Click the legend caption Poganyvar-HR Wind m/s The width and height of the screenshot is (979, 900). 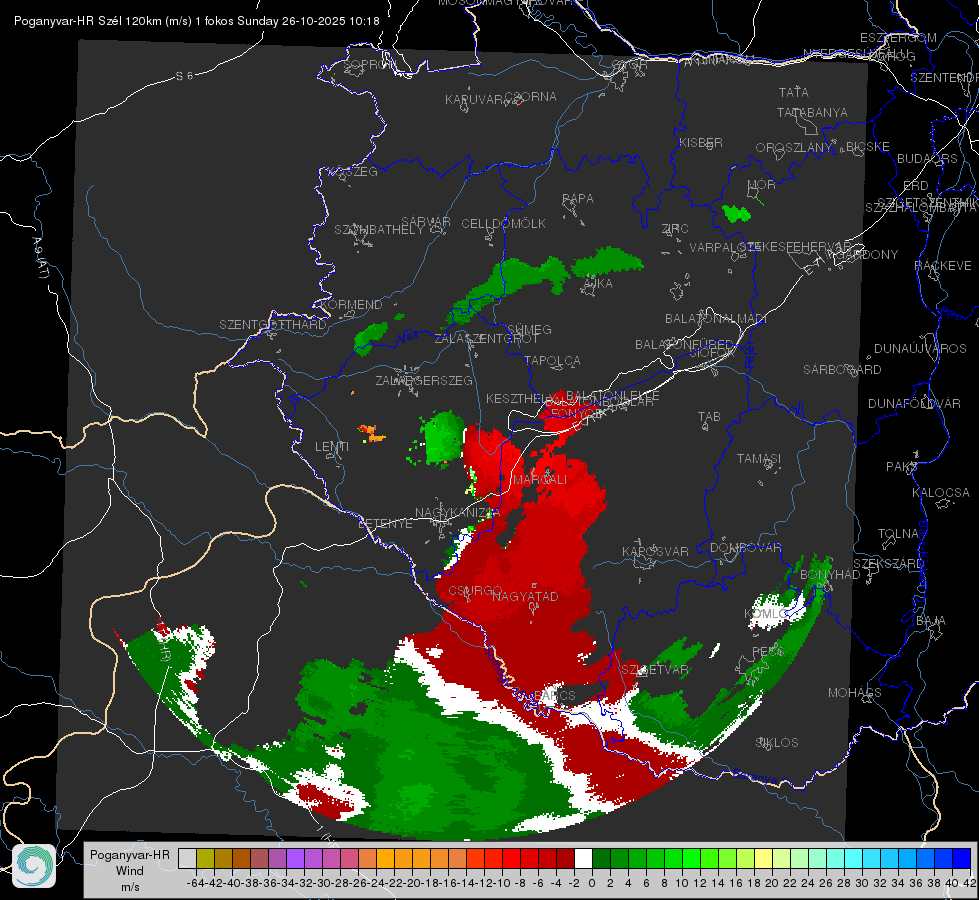pyautogui.click(x=130, y=871)
